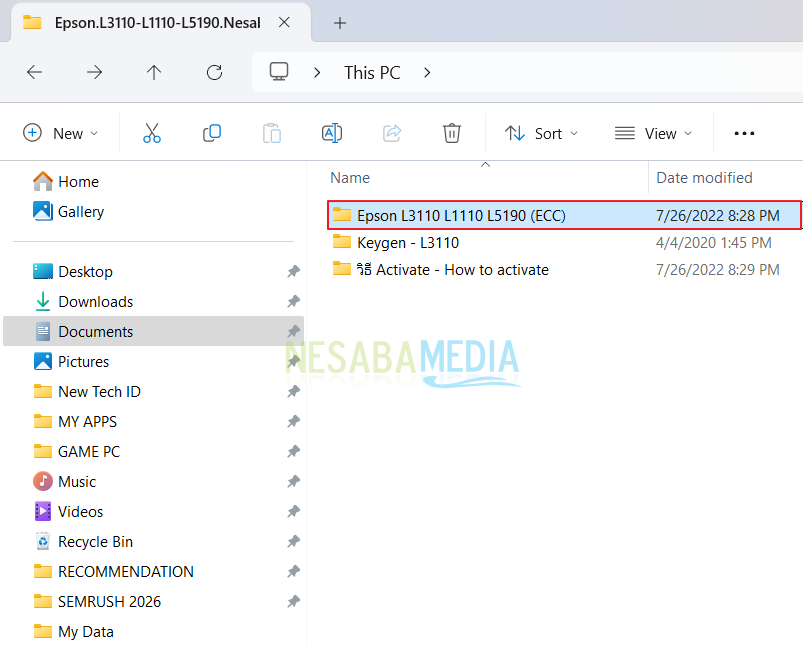This screenshot has width=803, height=645.
Task: Open the View layout dropdown
Action: point(653,133)
